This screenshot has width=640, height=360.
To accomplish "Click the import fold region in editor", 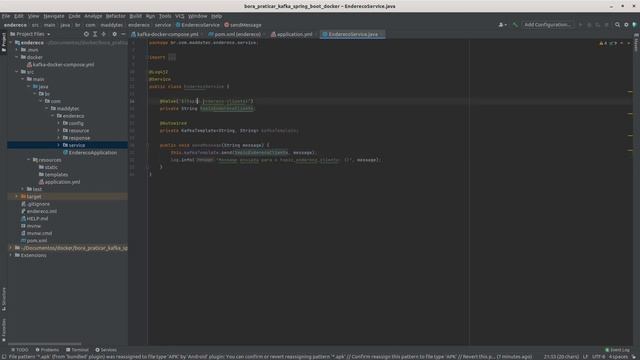I will (x=172, y=58).
